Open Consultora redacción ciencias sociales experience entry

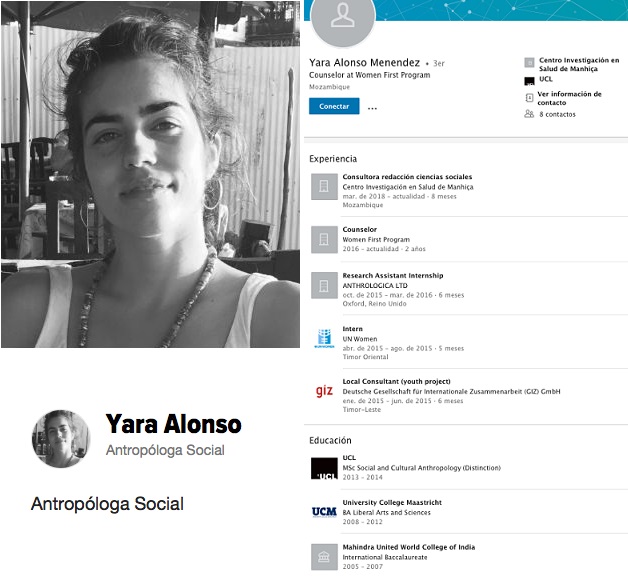[407, 177]
